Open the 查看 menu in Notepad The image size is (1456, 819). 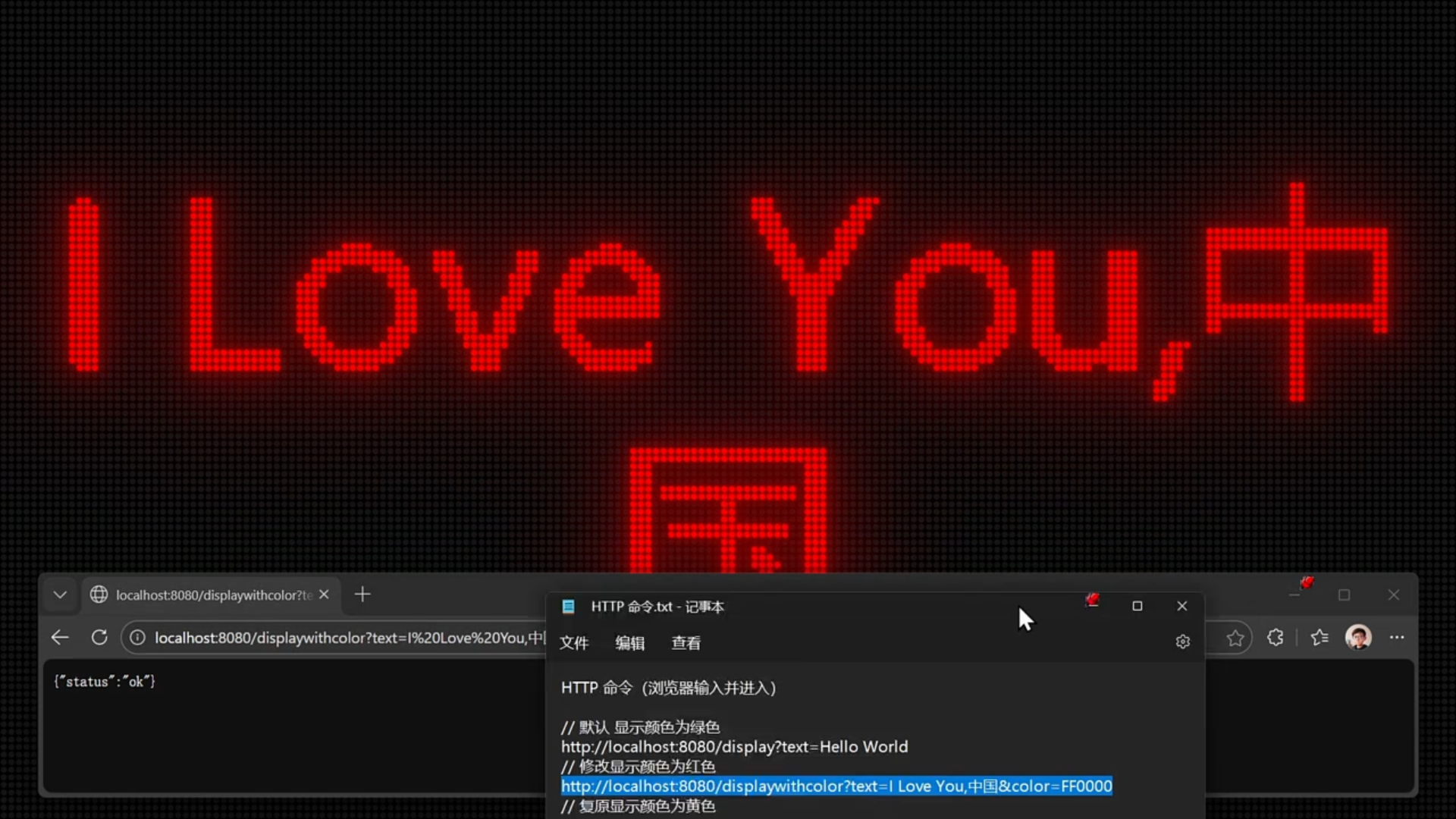click(x=686, y=643)
